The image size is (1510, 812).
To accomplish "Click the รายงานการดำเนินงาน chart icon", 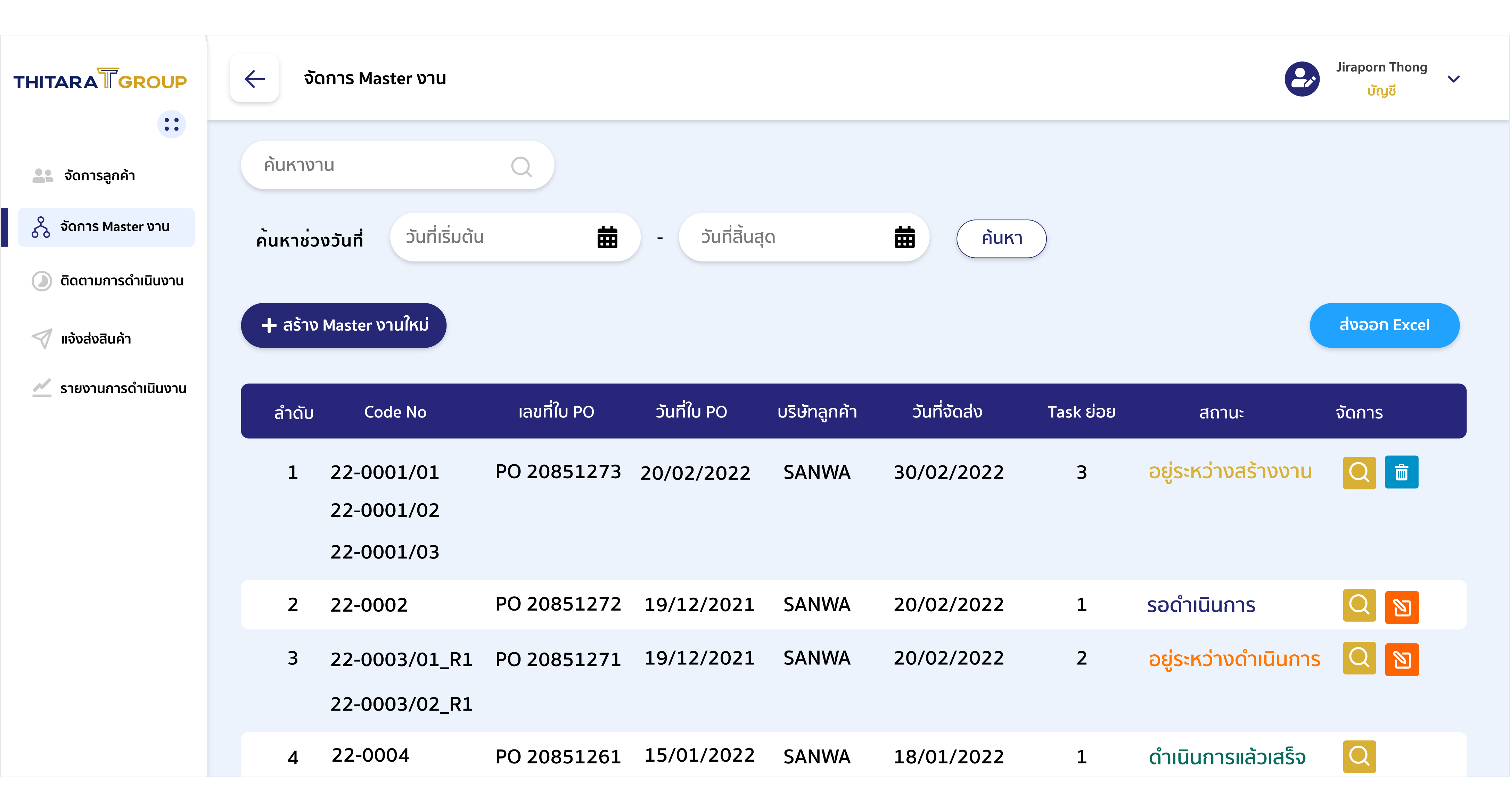I will coord(42,388).
